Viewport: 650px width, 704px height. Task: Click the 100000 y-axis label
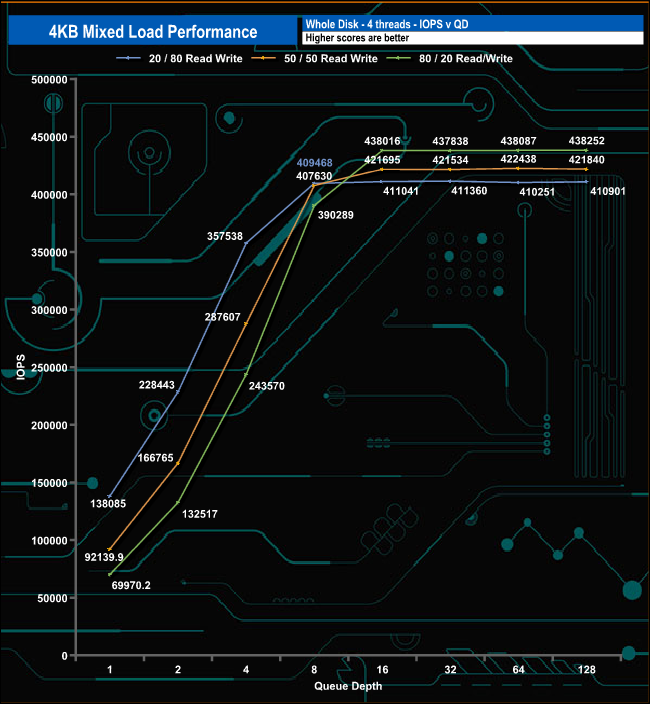tap(49, 541)
